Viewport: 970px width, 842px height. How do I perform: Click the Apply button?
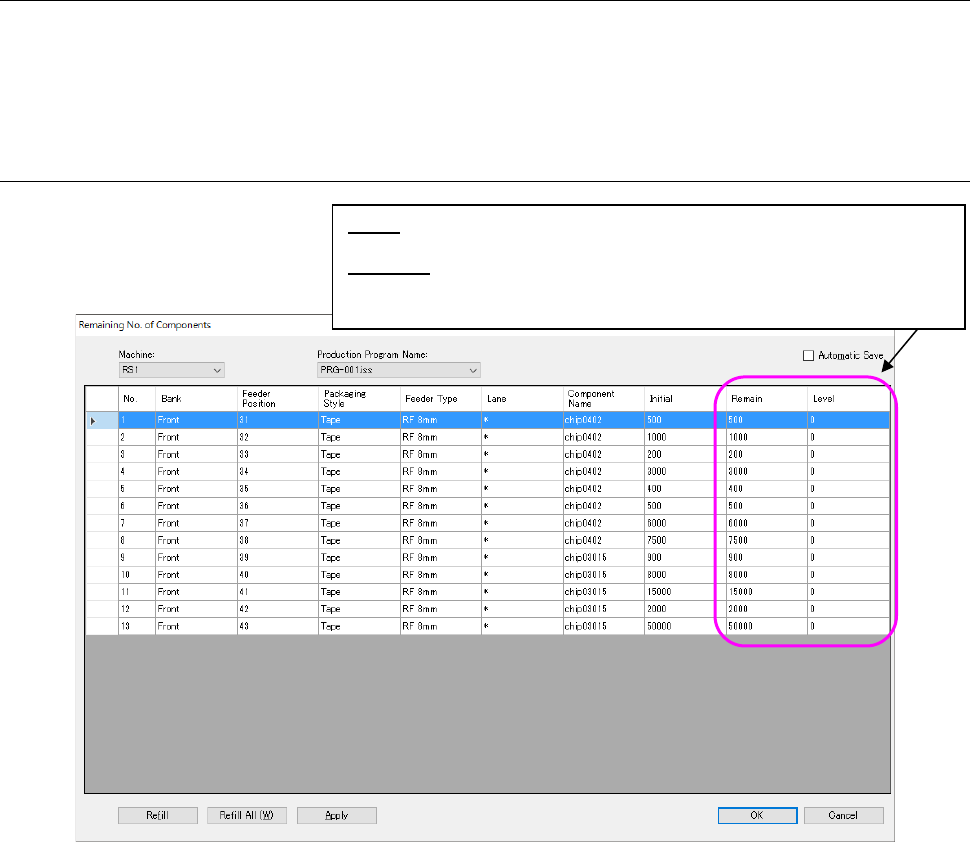[x=337, y=815]
